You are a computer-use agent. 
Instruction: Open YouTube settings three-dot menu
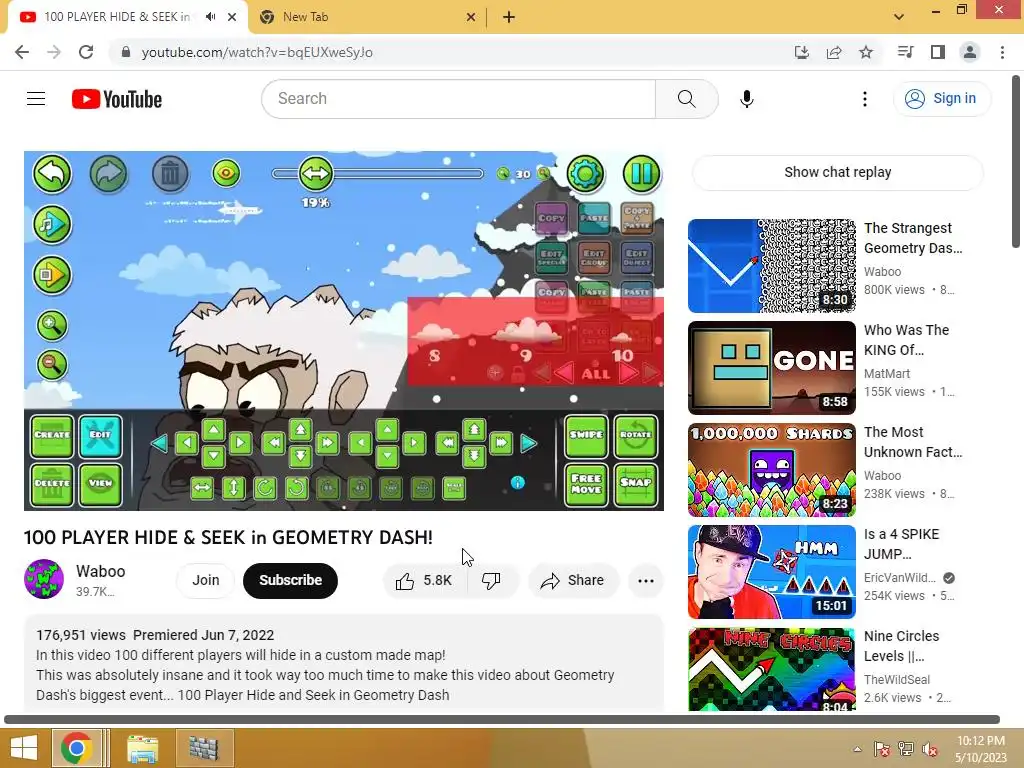pyautogui.click(x=865, y=99)
